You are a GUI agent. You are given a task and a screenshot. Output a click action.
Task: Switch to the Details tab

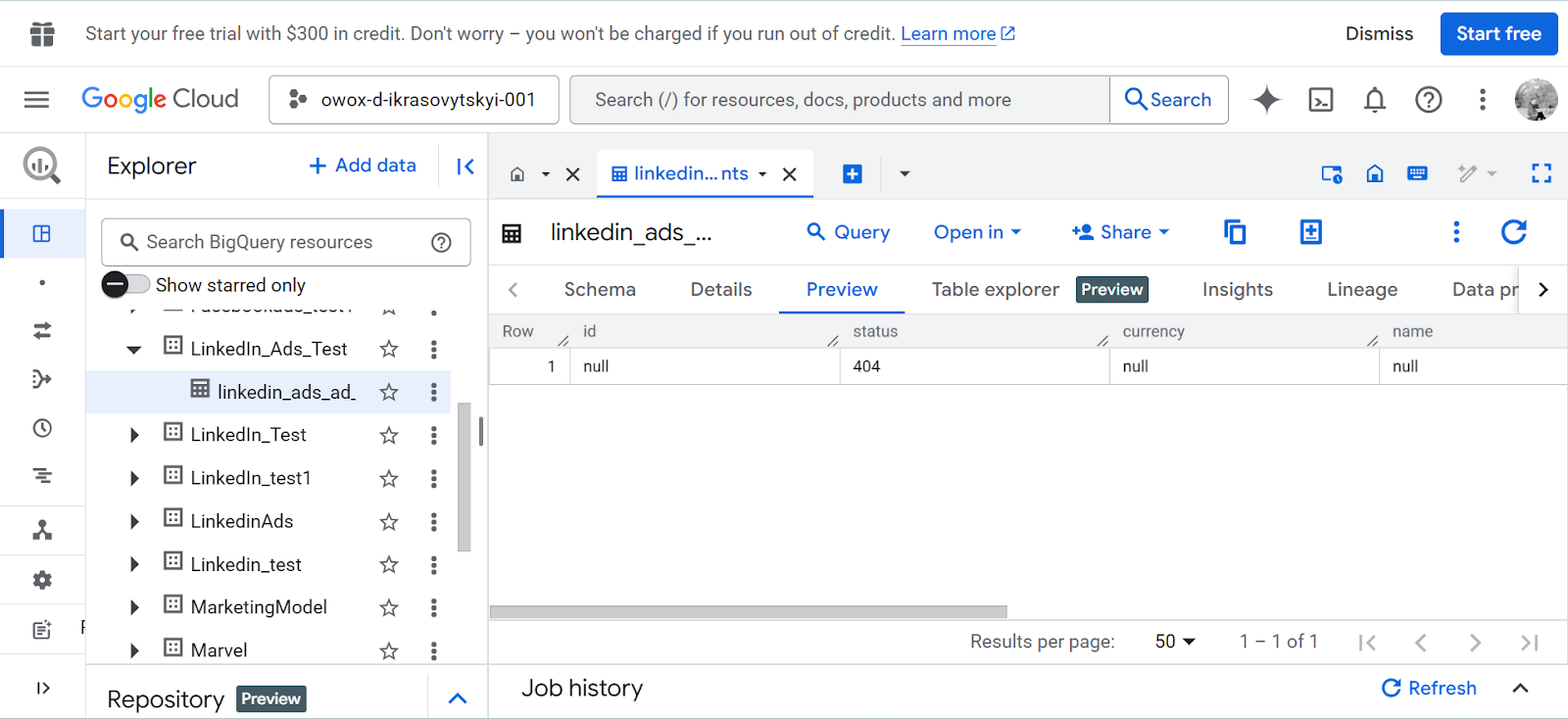721,289
